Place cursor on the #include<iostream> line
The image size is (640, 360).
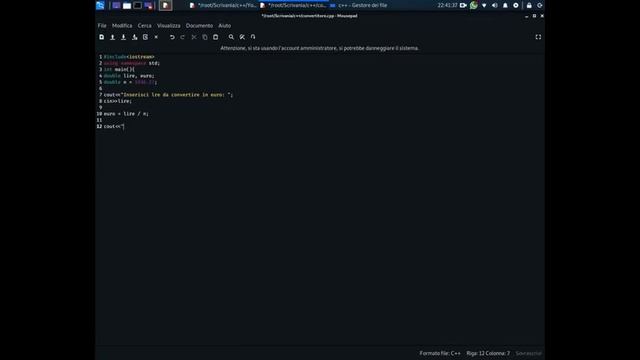tap(129, 57)
